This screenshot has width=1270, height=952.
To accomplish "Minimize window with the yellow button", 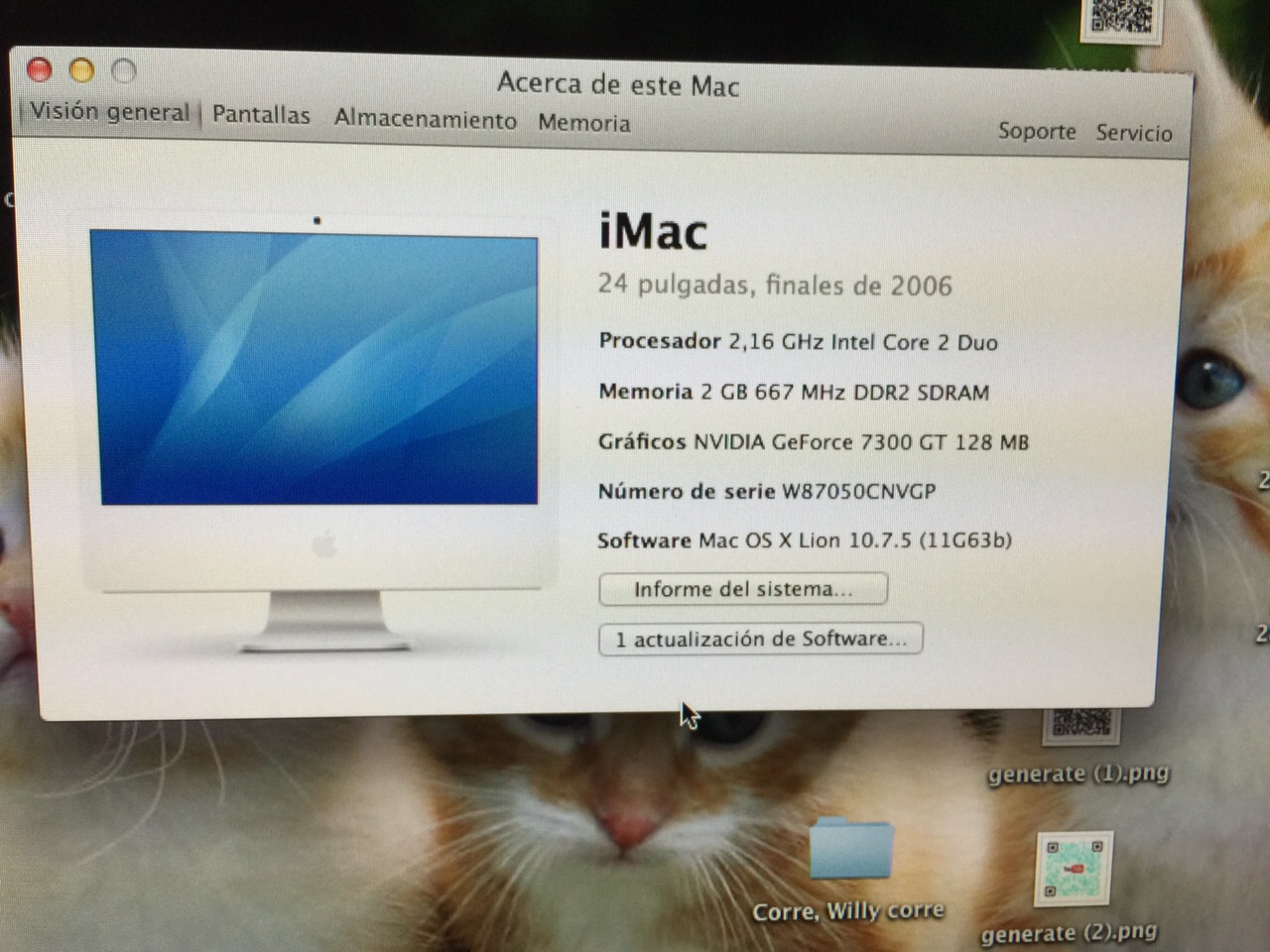I will (x=81, y=70).
